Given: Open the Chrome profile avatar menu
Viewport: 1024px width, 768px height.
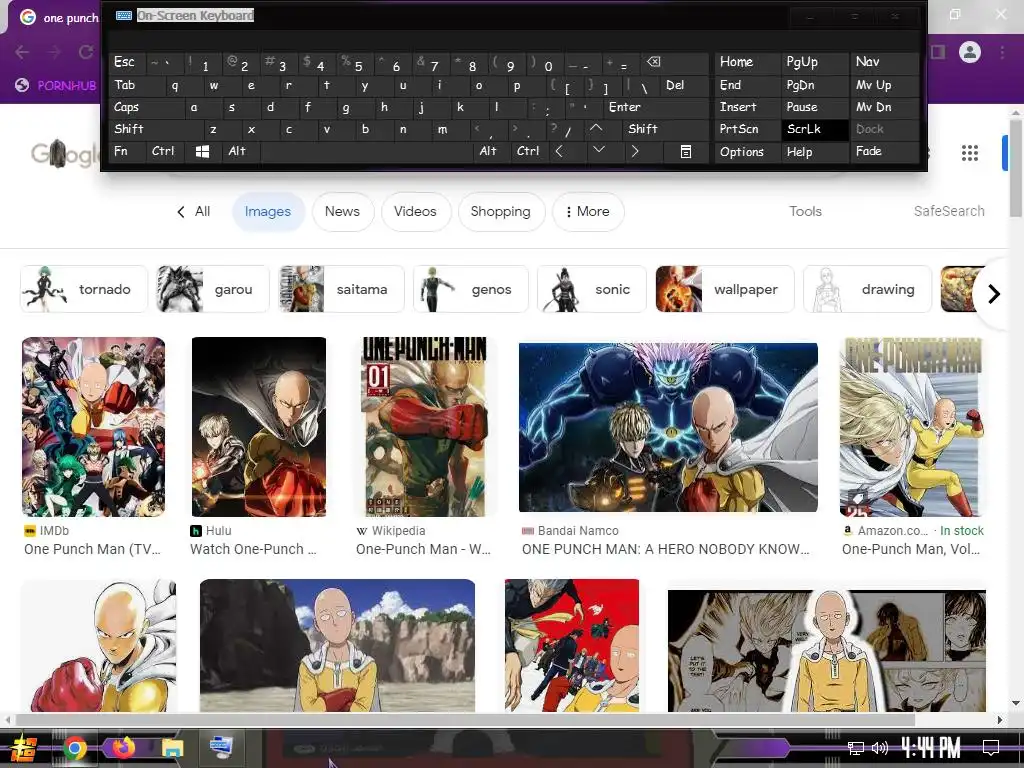Looking at the screenshot, I should (x=970, y=52).
